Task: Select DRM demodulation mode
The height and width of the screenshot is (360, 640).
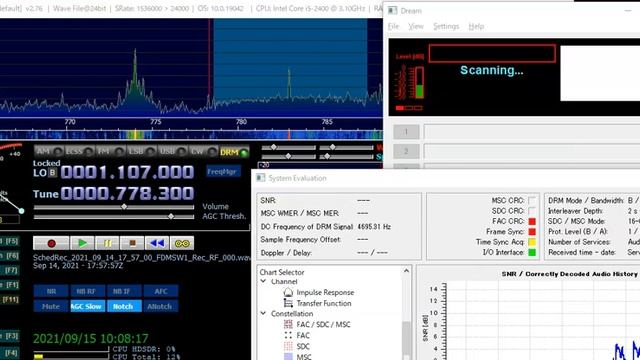Action: pyautogui.click(x=234, y=152)
